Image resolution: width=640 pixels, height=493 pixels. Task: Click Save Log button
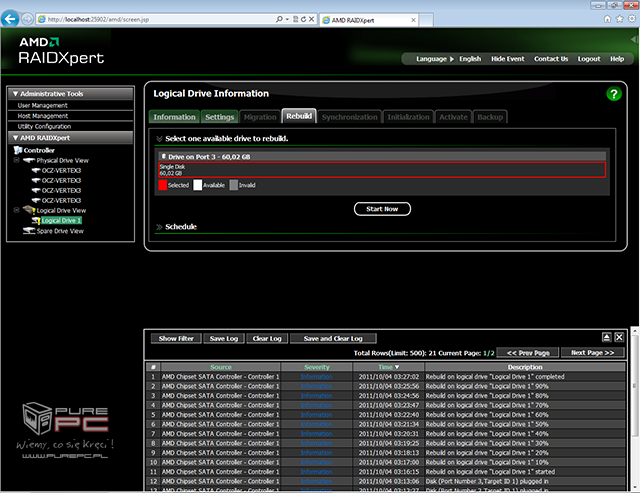(x=224, y=338)
